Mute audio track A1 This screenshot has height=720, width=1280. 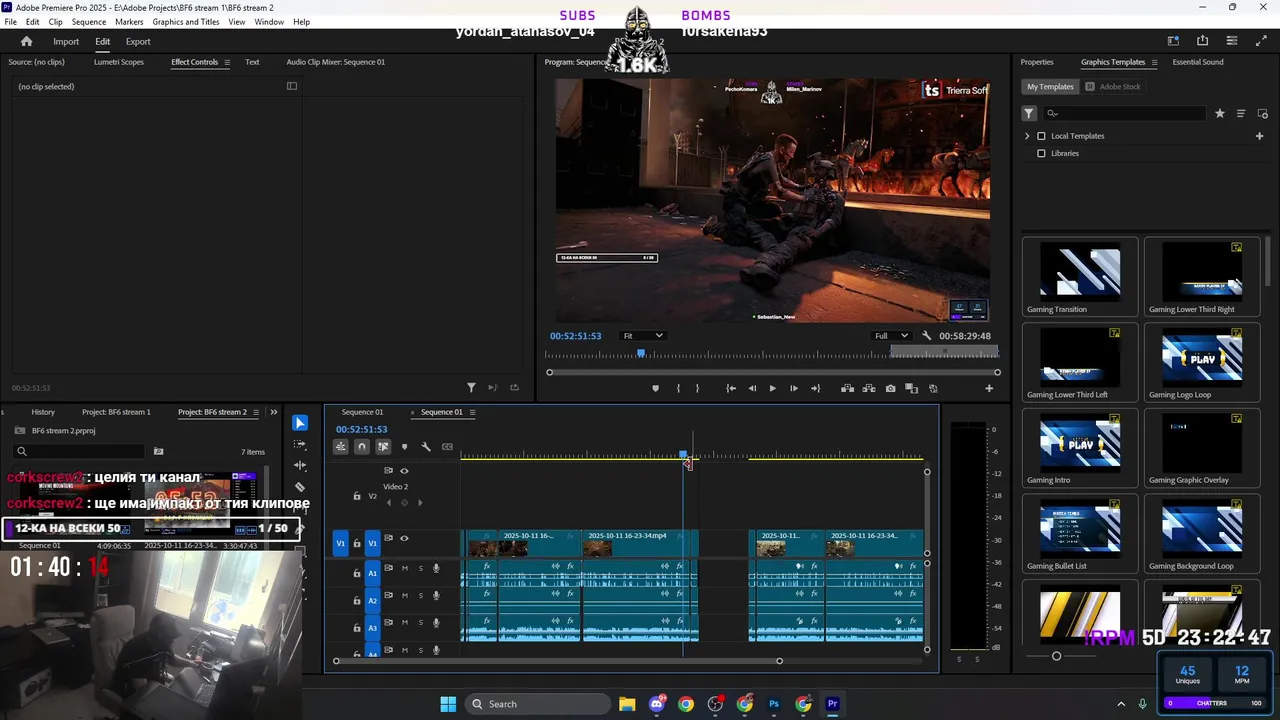pos(404,568)
